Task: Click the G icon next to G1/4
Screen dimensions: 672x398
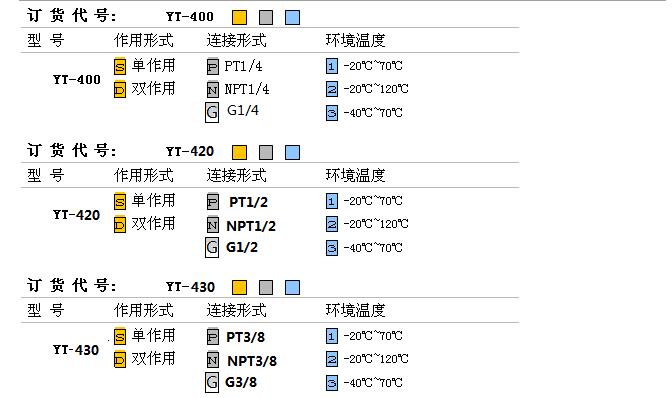Action: pyautogui.click(x=212, y=112)
